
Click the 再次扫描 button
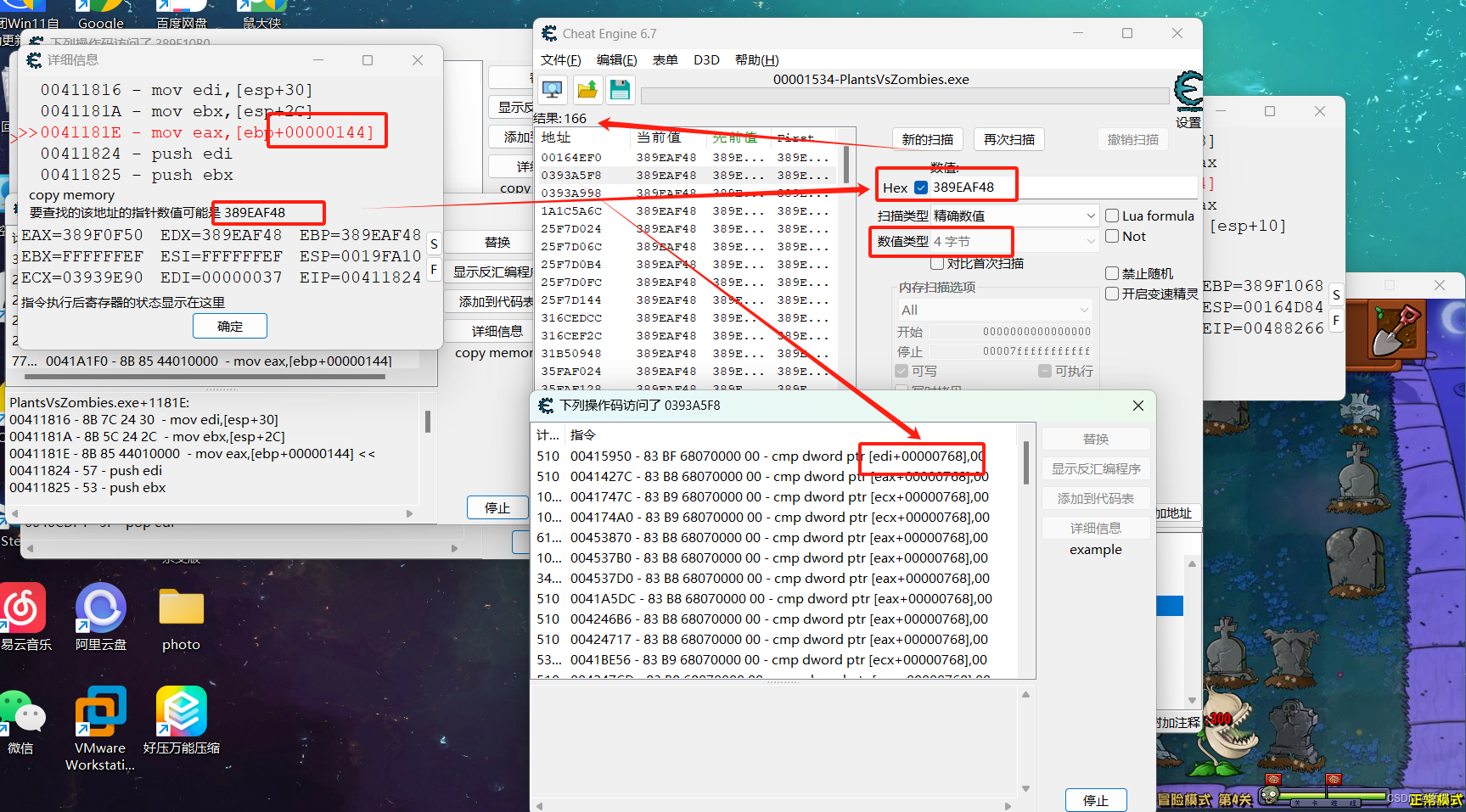tap(1009, 140)
